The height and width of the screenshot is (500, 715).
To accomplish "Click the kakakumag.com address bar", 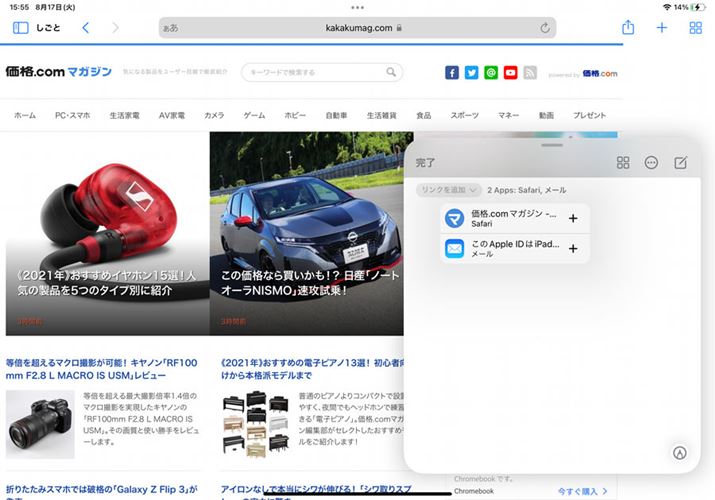I will [360, 28].
